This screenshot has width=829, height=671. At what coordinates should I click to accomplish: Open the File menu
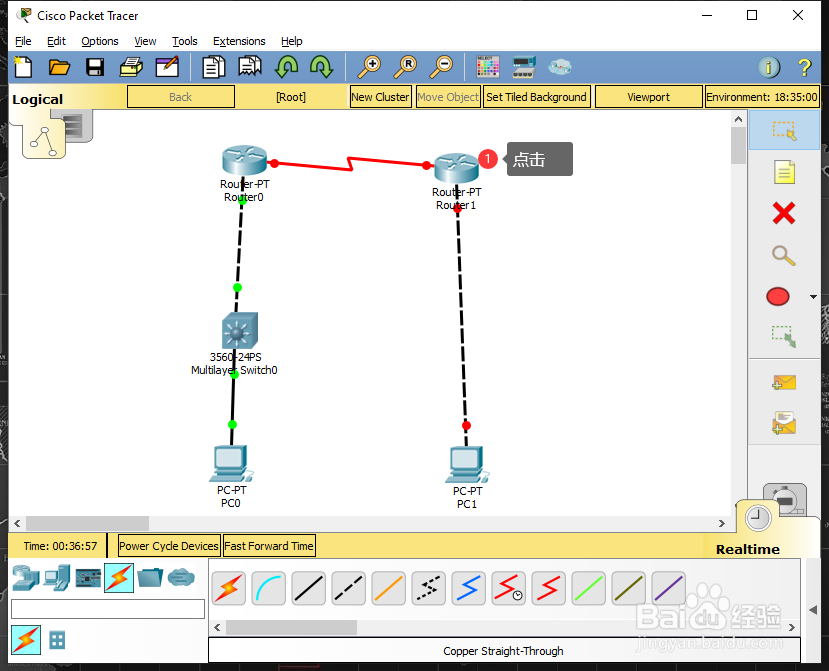tap(23, 41)
